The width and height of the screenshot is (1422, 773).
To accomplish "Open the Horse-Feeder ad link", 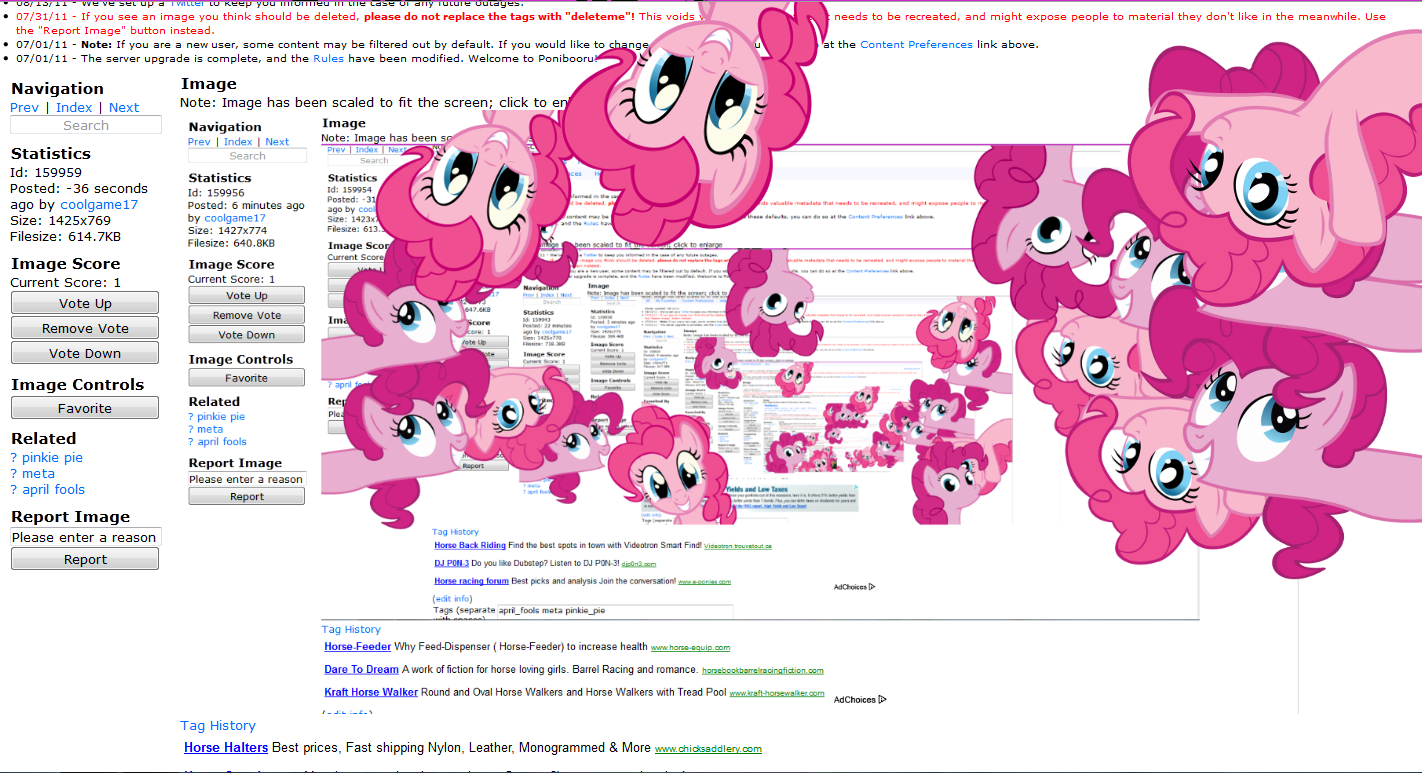I will click(357, 647).
